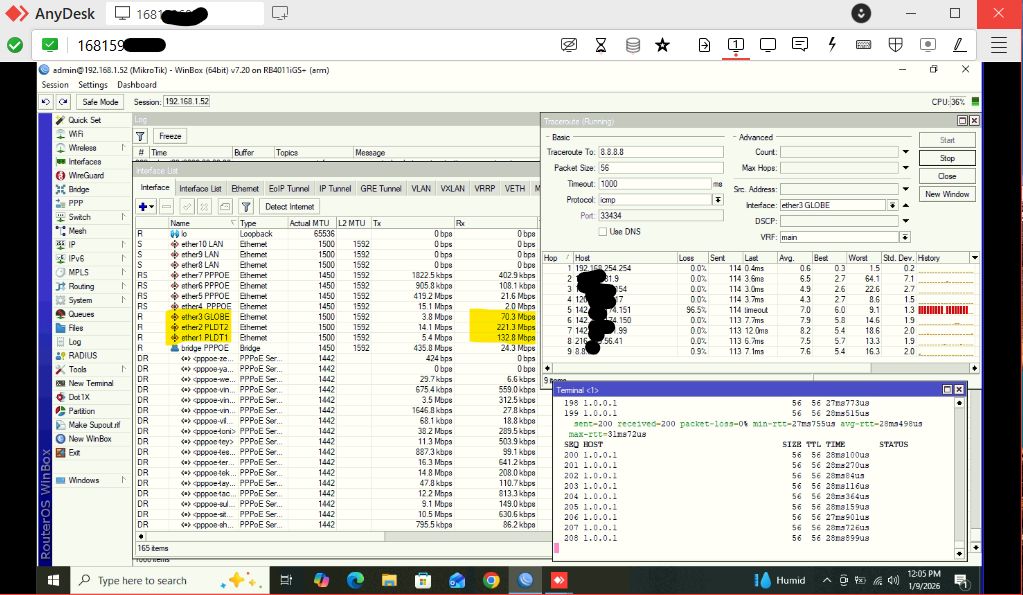Click the AnyDesk keyboard settings icon
Viewport: 1023px width, 595px height.
click(863, 45)
